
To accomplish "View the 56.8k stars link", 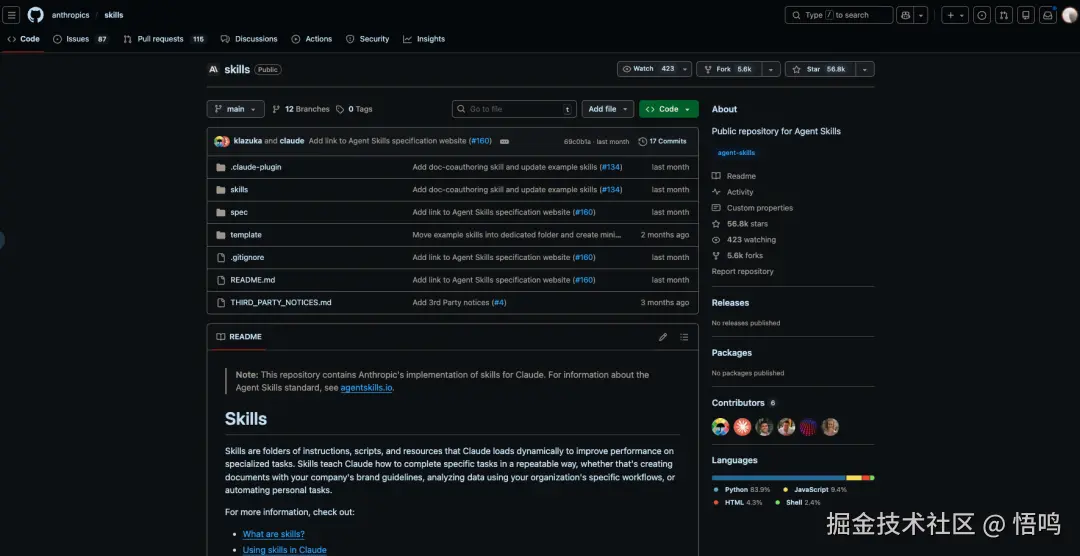I will pos(740,224).
